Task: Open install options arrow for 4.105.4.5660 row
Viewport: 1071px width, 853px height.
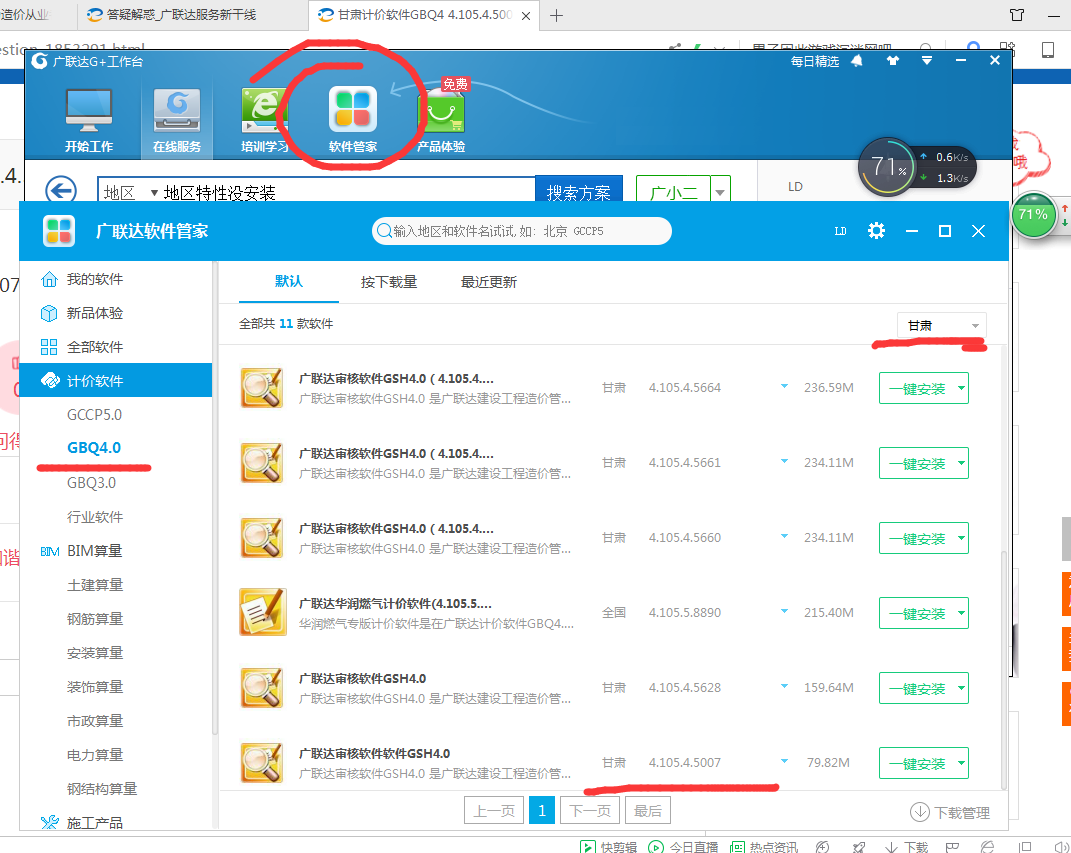Action: tap(961, 538)
